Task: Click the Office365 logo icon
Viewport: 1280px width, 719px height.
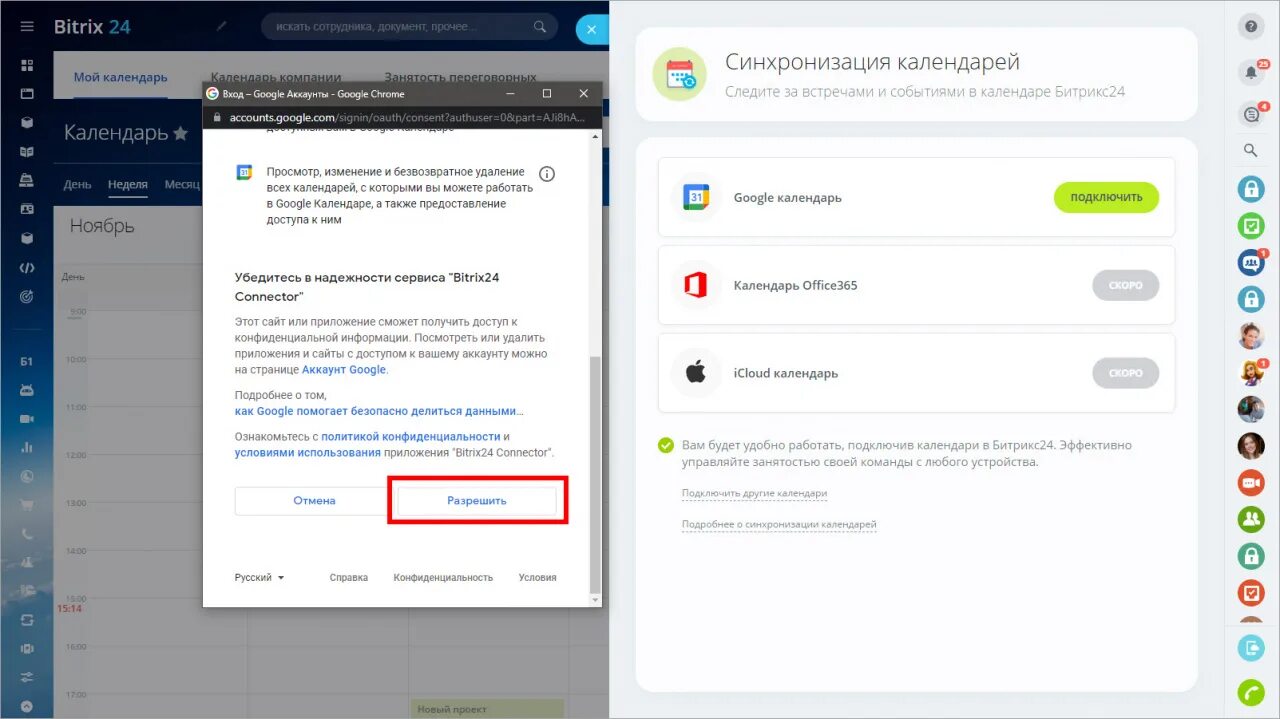Action: [696, 285]
